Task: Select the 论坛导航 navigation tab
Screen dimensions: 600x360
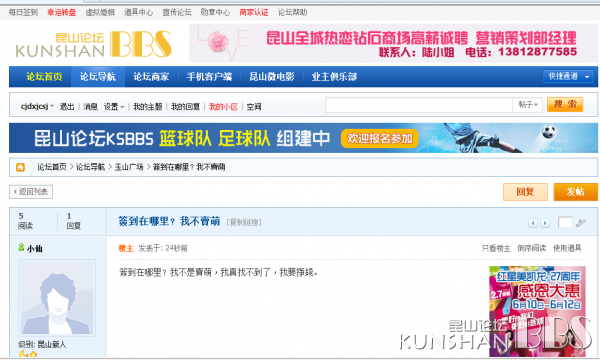Action: [x=98, y=77]
